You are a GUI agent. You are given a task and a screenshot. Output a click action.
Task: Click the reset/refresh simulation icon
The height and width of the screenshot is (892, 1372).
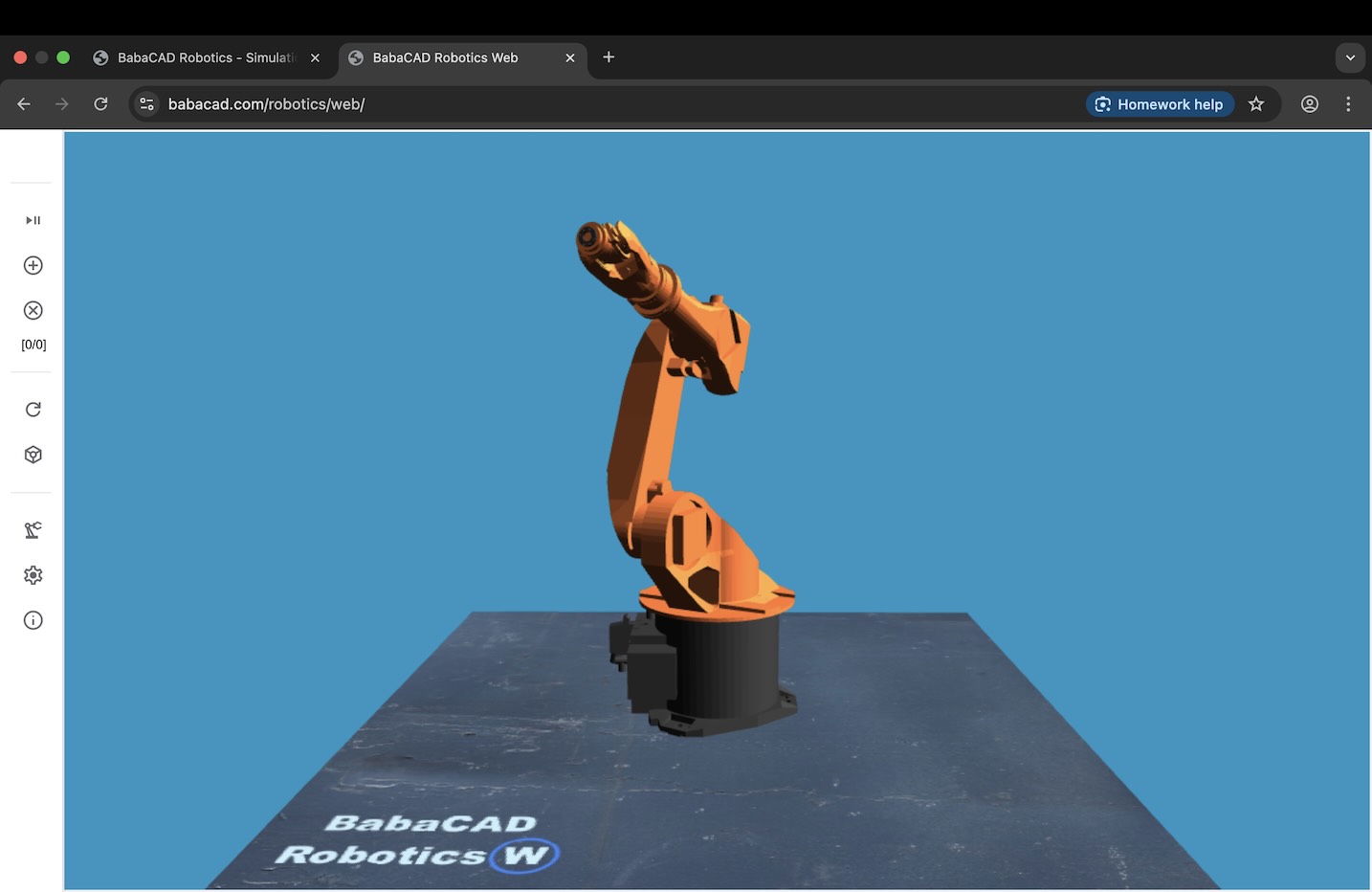tap(32, 409)
